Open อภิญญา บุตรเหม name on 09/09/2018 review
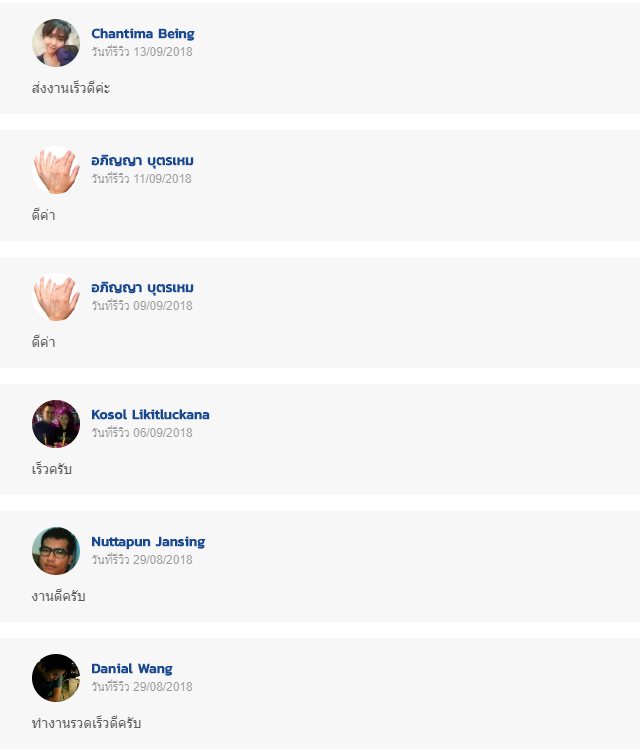Viewport: 643px width, 752px height. 142,288
